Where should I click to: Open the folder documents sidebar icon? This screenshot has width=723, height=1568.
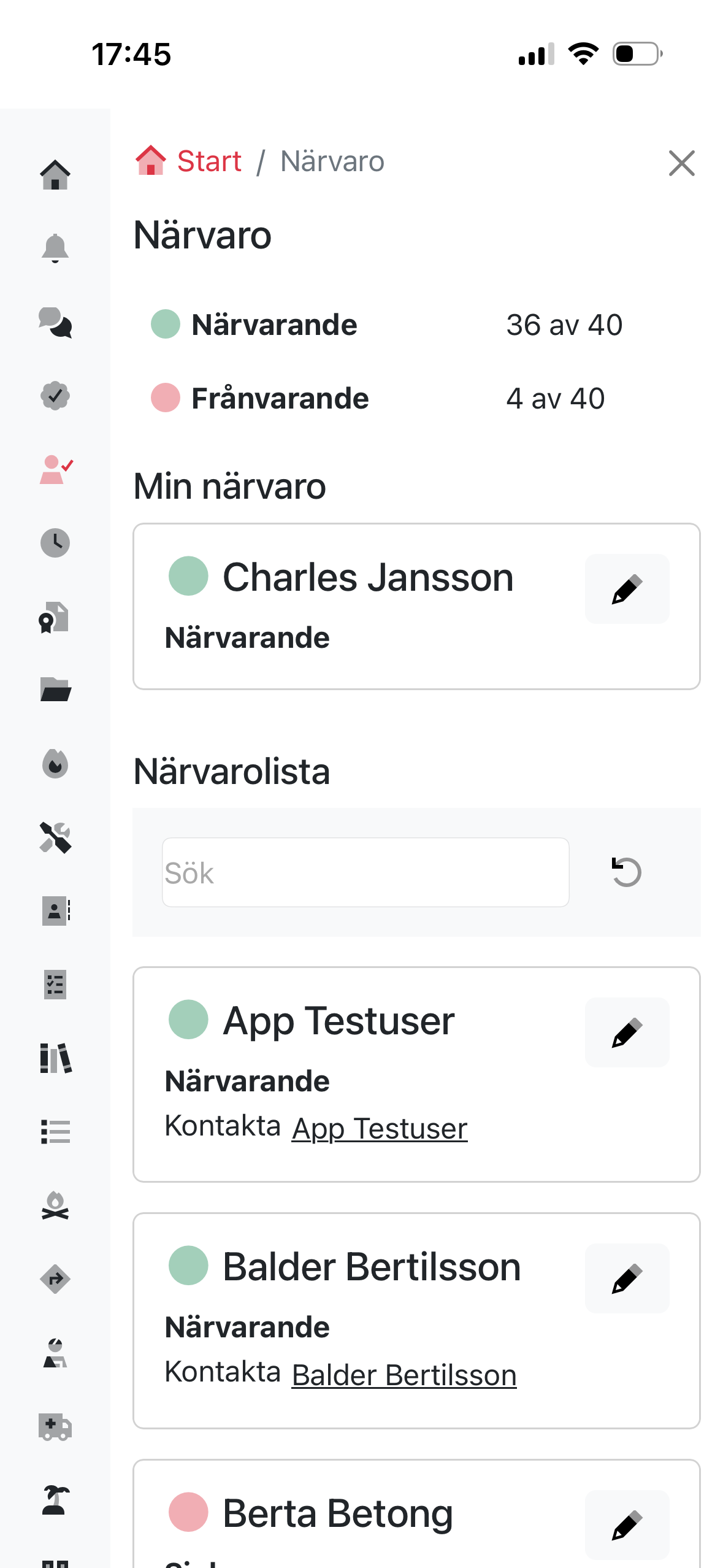(55, 690)
